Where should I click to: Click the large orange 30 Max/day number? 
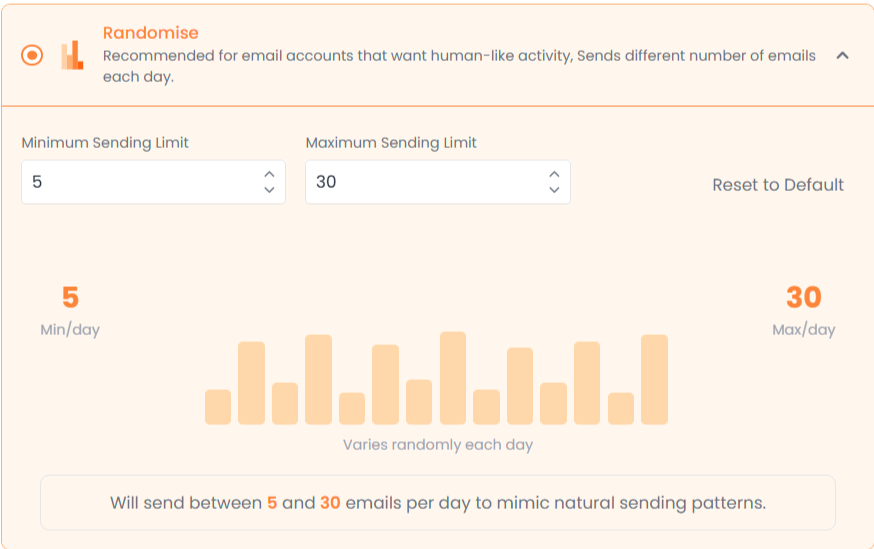[x=803, y=298]
